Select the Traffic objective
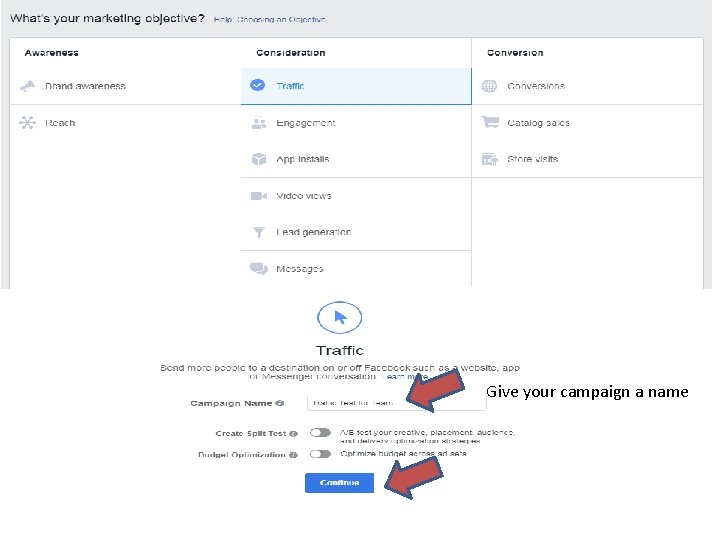Screen dimensions: 720x540 point(356,86)
